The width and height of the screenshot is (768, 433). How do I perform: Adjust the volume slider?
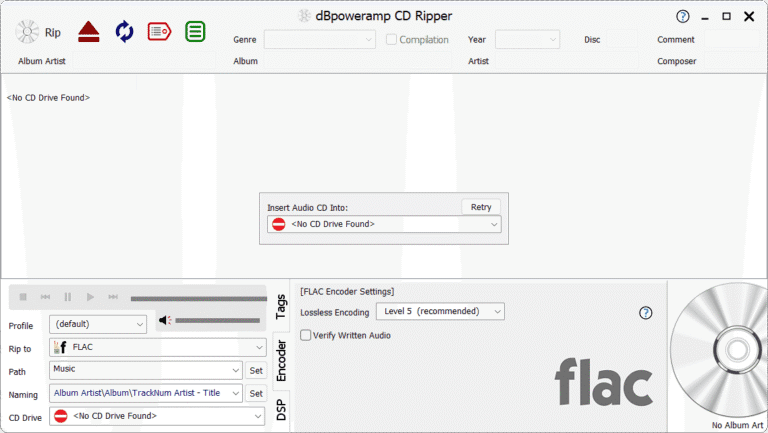[217, 321]
